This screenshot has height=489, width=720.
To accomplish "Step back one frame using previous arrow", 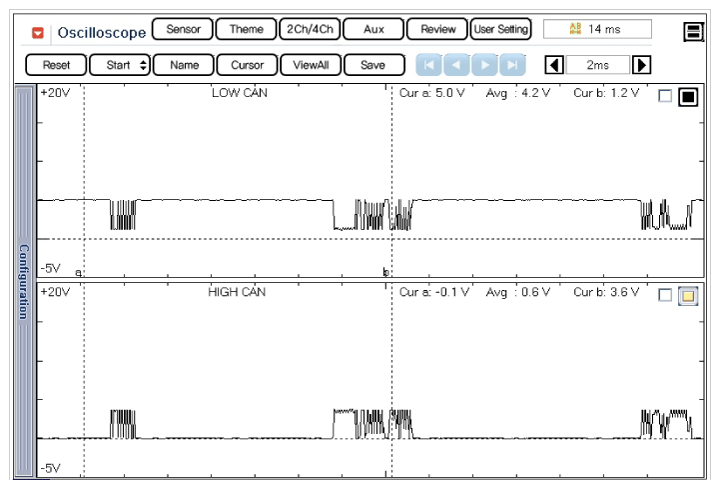I will click(456, 65).
